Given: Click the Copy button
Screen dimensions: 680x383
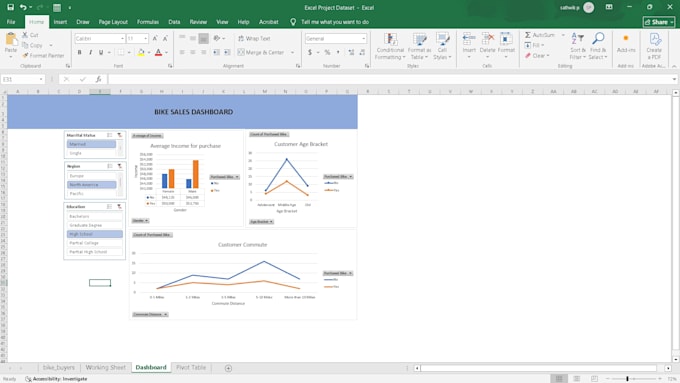Looking at the screenshot, I should click(33, 45).
